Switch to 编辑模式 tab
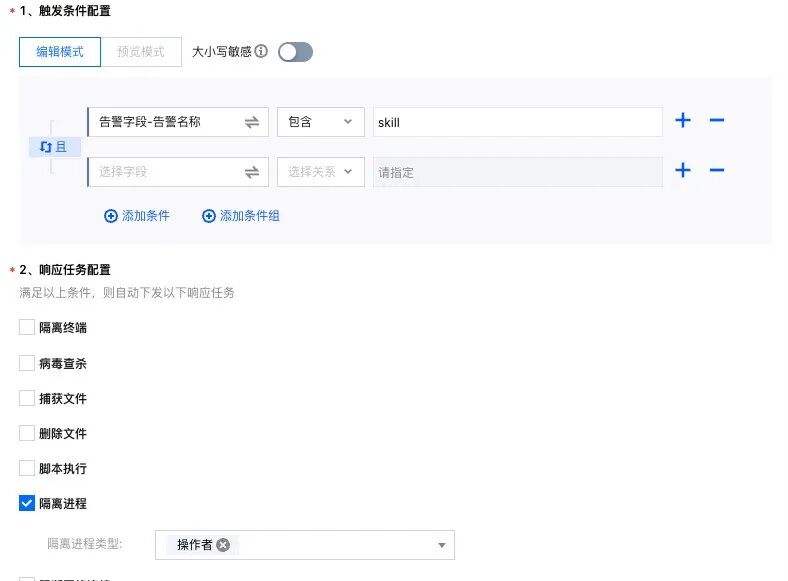The image size is (788, 581). tap(60, 52)
